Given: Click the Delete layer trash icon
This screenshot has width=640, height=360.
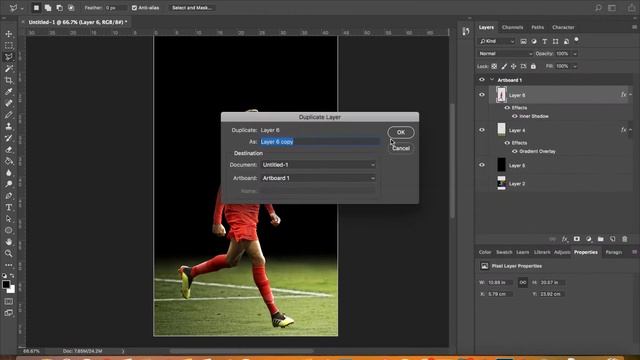Looking at the screenshot, I should coord(624,239).
